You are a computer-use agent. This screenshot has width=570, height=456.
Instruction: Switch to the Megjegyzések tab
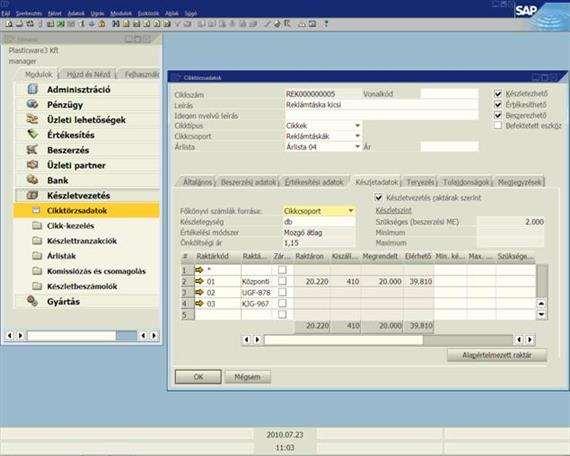click(x=519, y=182)
